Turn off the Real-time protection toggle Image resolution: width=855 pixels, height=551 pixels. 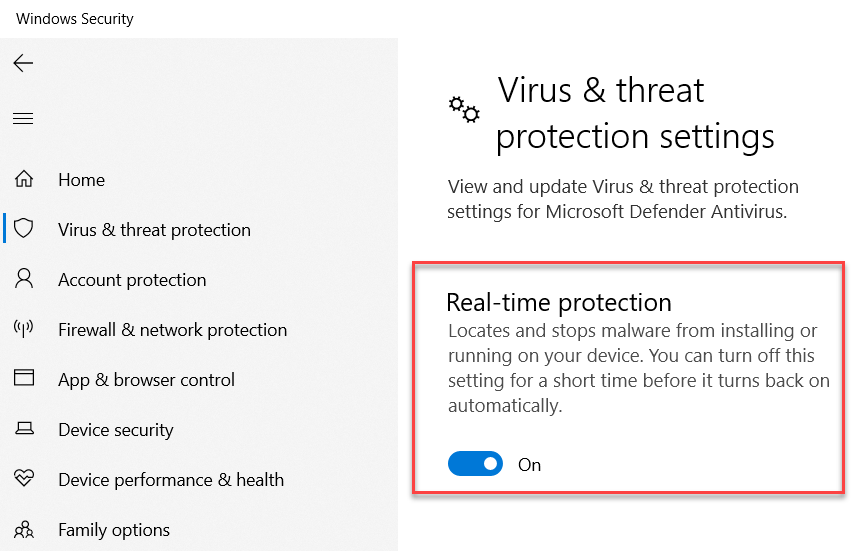pos(475,464)
